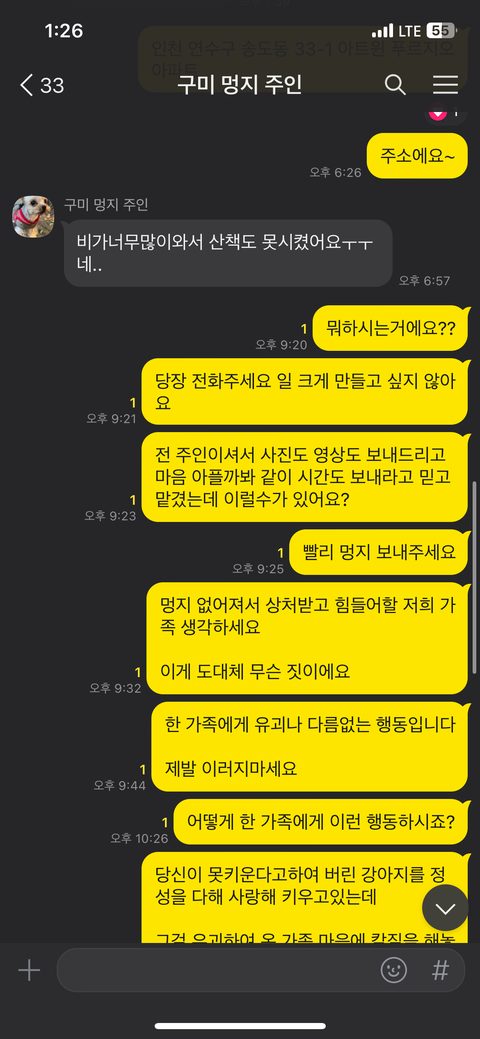Tap chat title 구미 멍지 주인
Screen dimensions: 480x1039
coord(239,85)
